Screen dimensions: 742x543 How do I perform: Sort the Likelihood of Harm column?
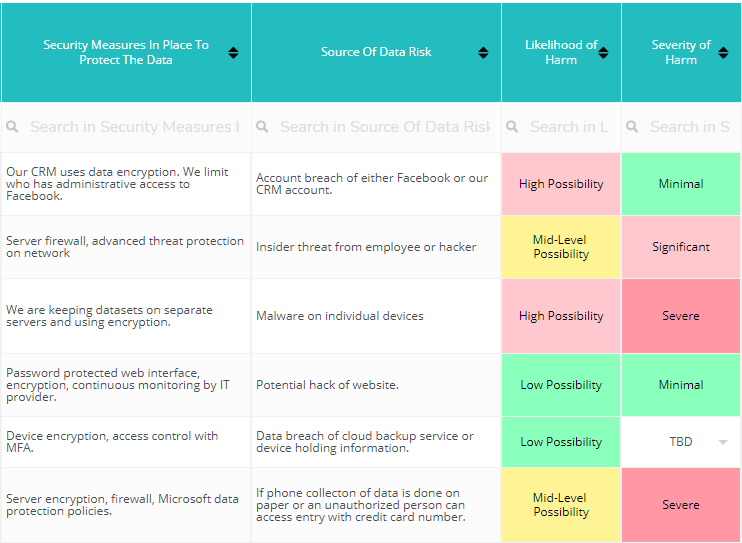603,52
